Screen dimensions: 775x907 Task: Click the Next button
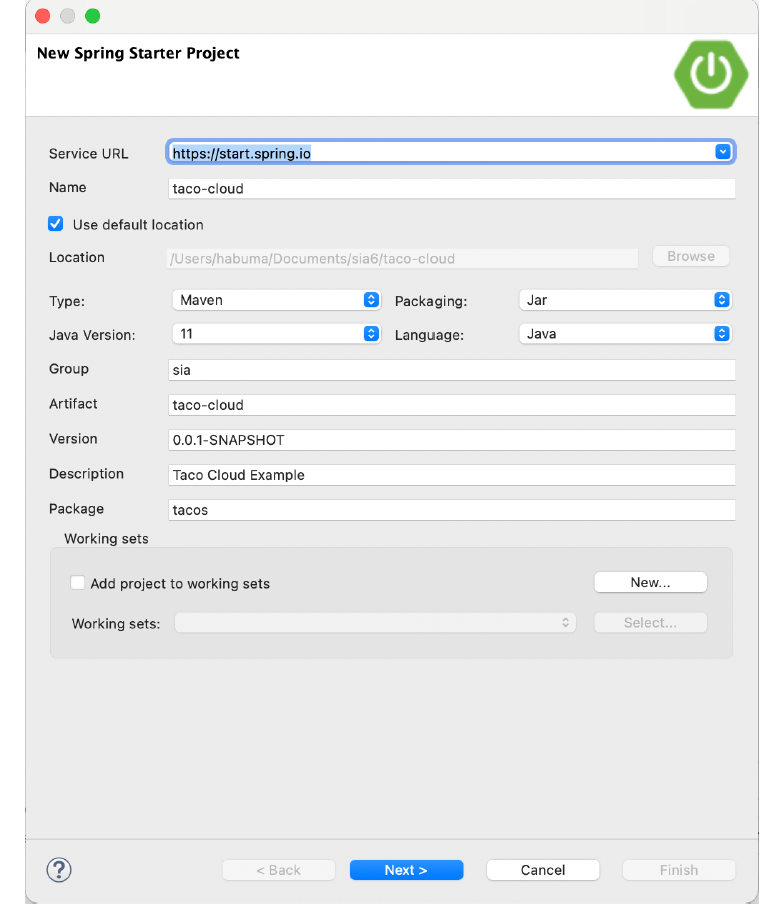click(x=406, y=869)
